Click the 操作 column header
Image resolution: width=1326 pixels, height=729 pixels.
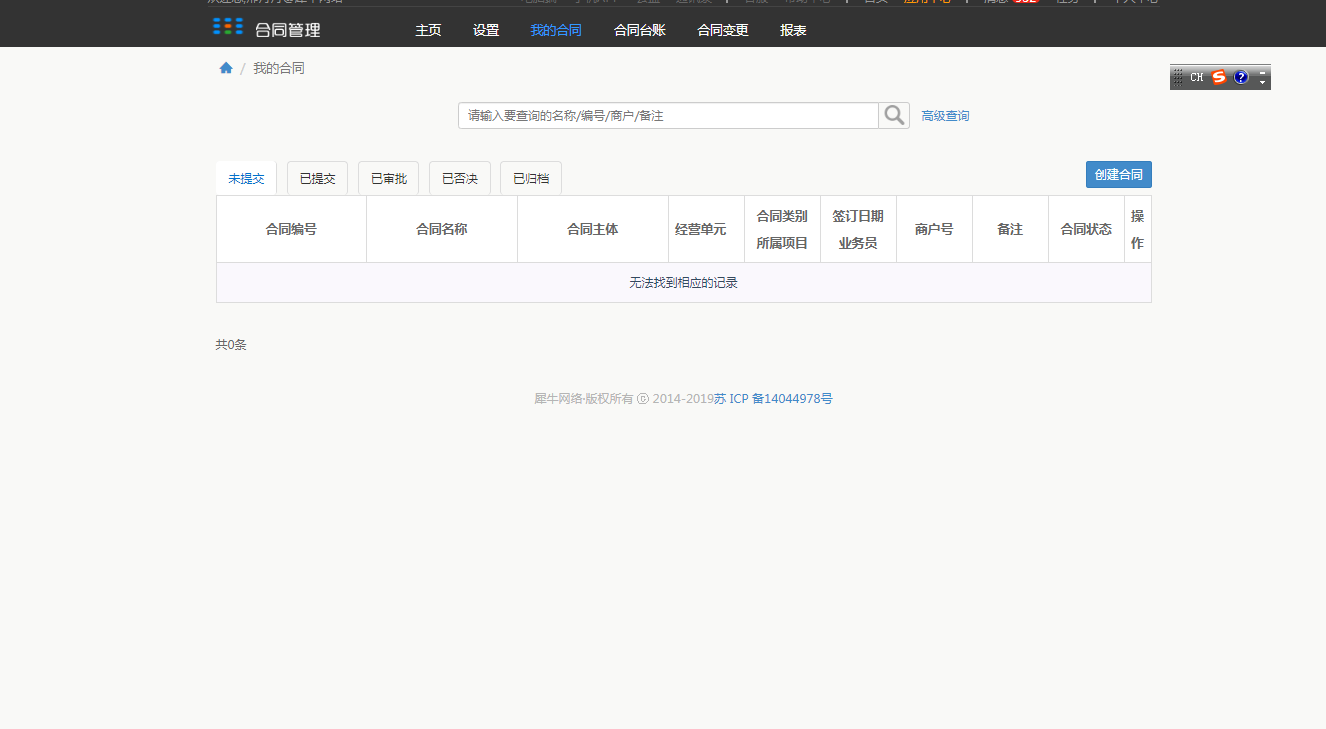coord(1138,229)
